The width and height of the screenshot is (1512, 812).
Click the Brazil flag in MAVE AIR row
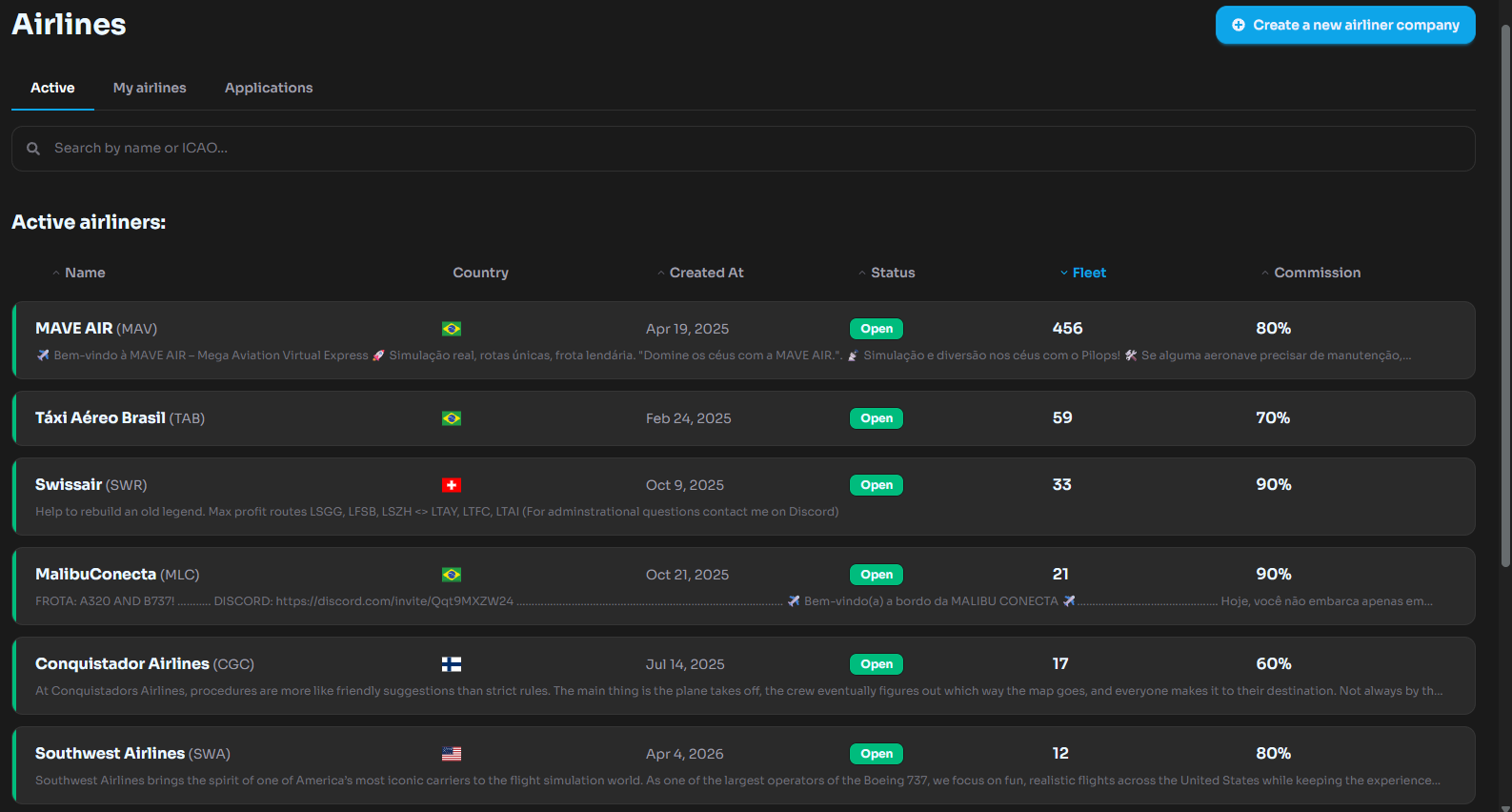tap(452, 329)
